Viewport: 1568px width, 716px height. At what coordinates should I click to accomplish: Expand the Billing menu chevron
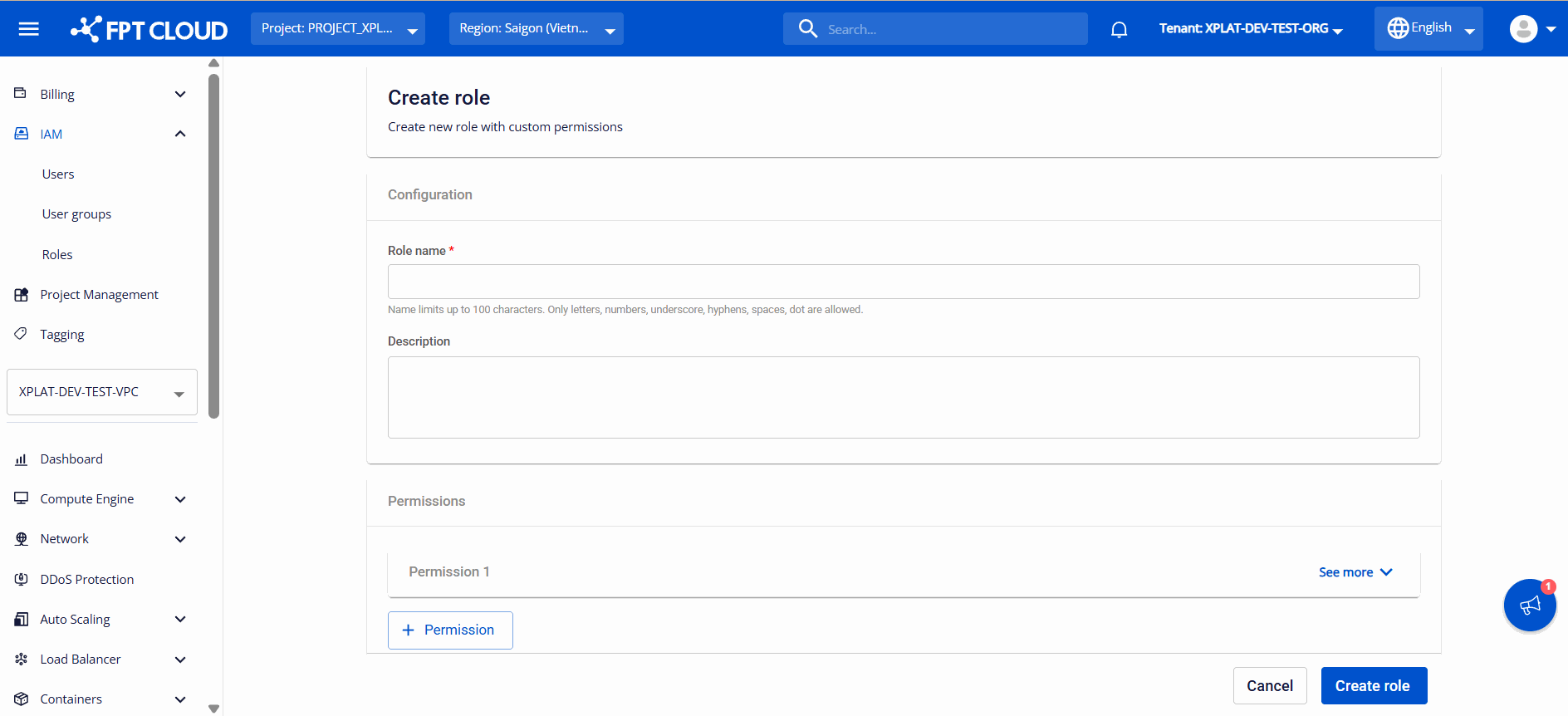tap(180, 94)
